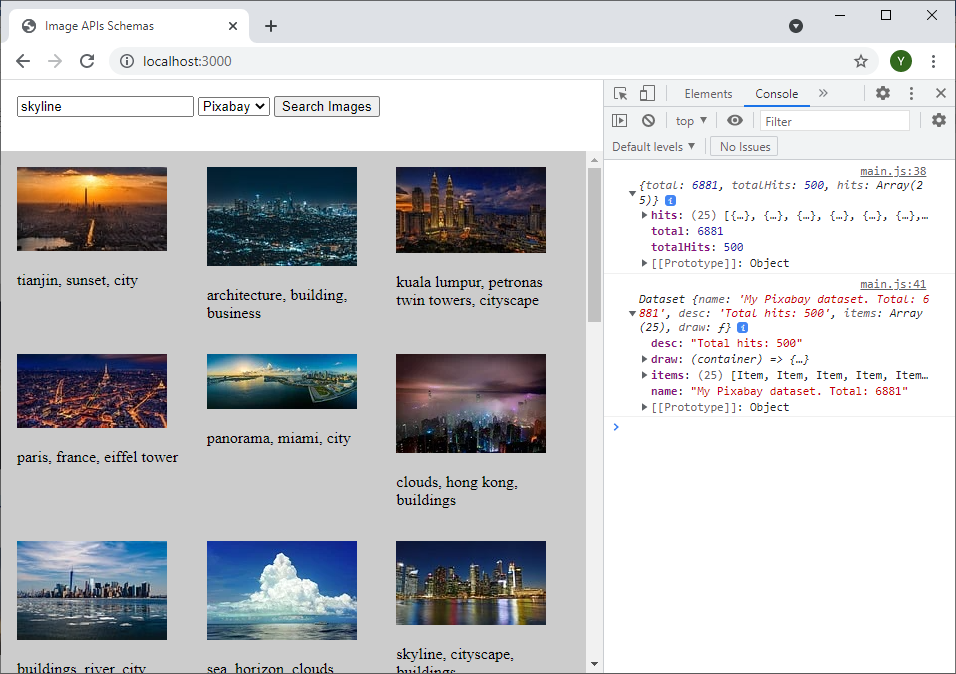This screenshot has width=956, height=674.
Task: Open the paris eiffel tower thumbnail
Action: (x=91, y=390)
